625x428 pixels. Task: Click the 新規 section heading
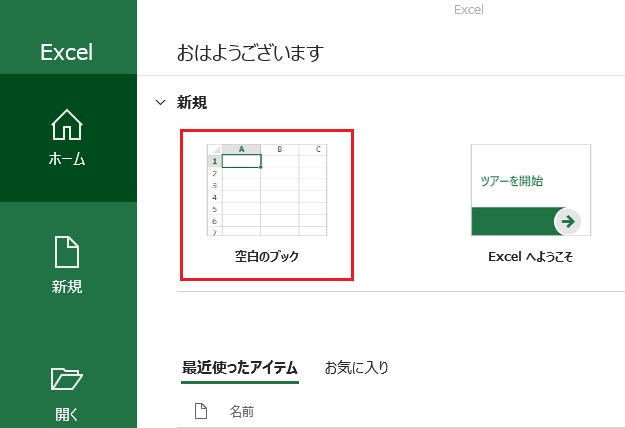[x=192, y=103]
